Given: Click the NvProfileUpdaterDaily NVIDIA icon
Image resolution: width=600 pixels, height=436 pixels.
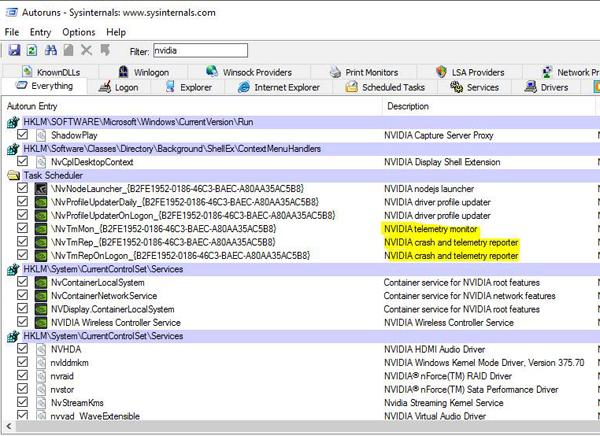Looking at the screenshot, I should pos(41,202).
